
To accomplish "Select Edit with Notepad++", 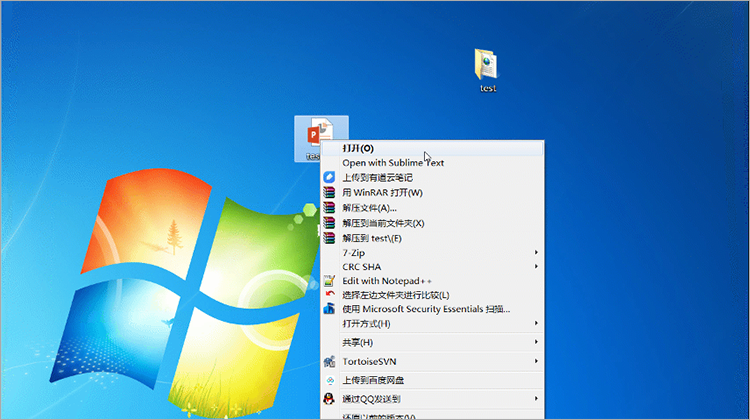I will (x=432, y=281).
